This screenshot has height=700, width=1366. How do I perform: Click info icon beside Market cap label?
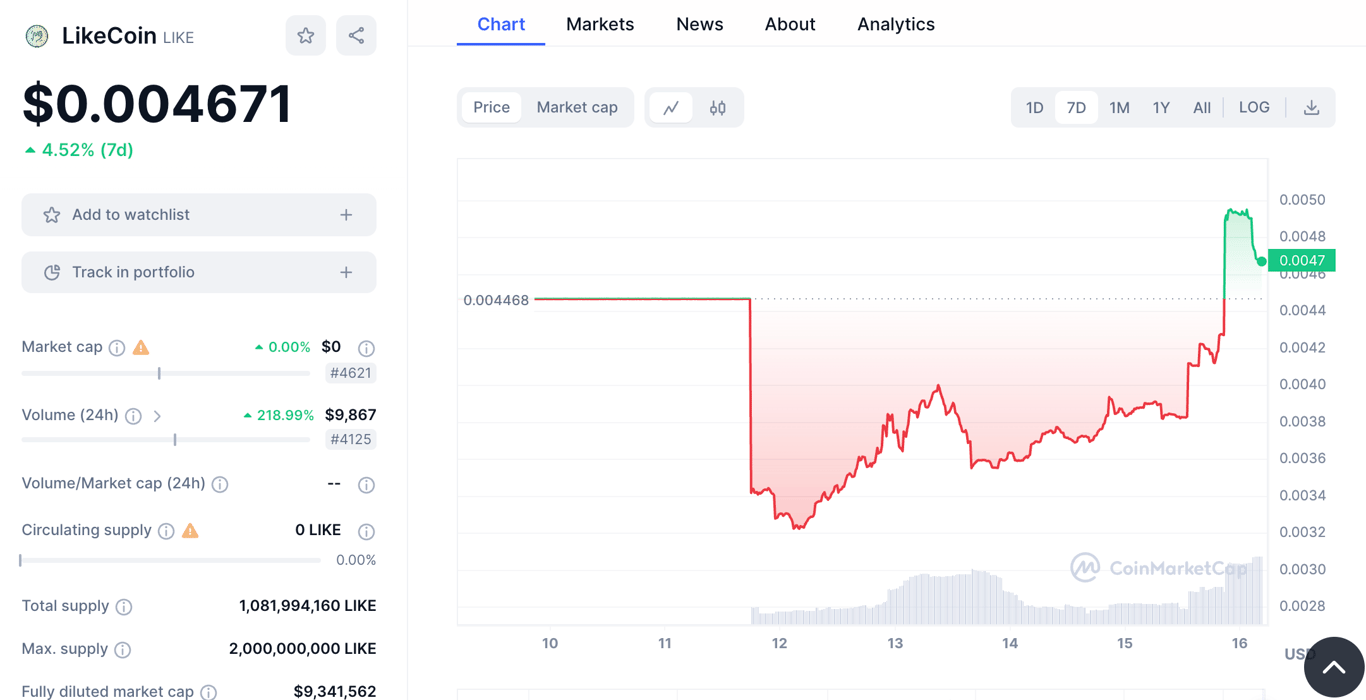click(x=117, y=348)
